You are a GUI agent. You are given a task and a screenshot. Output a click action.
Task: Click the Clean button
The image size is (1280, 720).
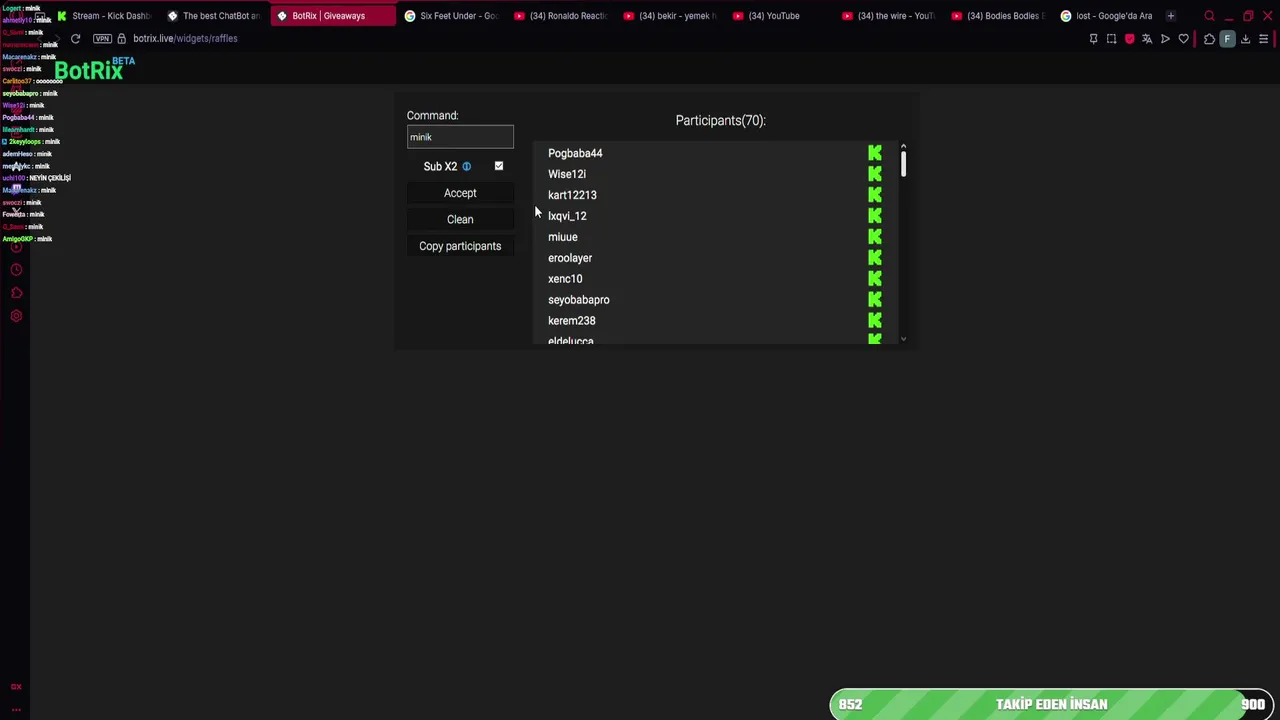460,219
